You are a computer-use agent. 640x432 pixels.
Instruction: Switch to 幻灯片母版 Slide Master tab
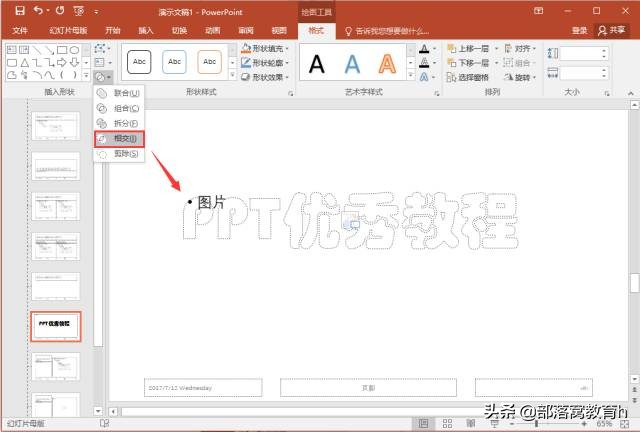pos(69,31)
